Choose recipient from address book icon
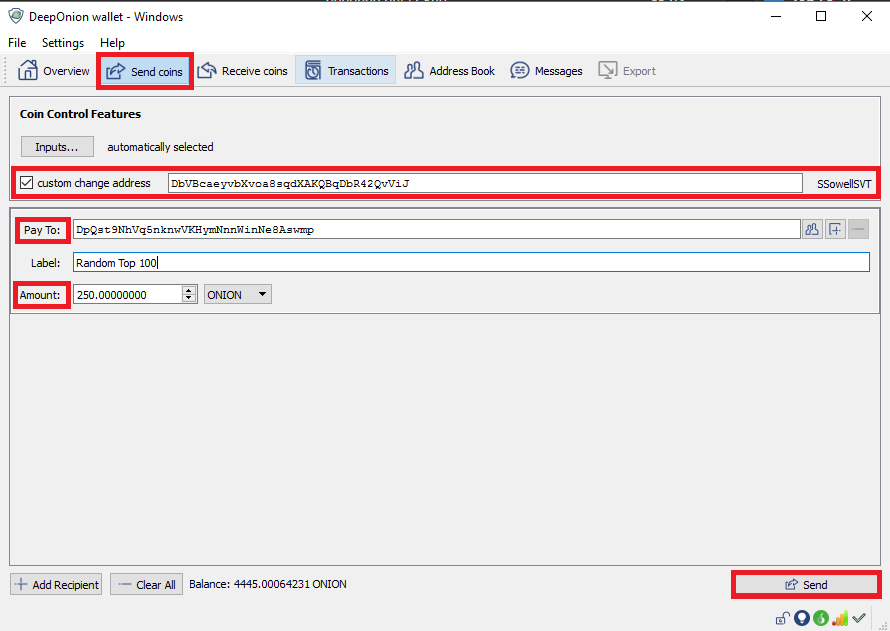 pyautogui.click(x=812, y=230)
